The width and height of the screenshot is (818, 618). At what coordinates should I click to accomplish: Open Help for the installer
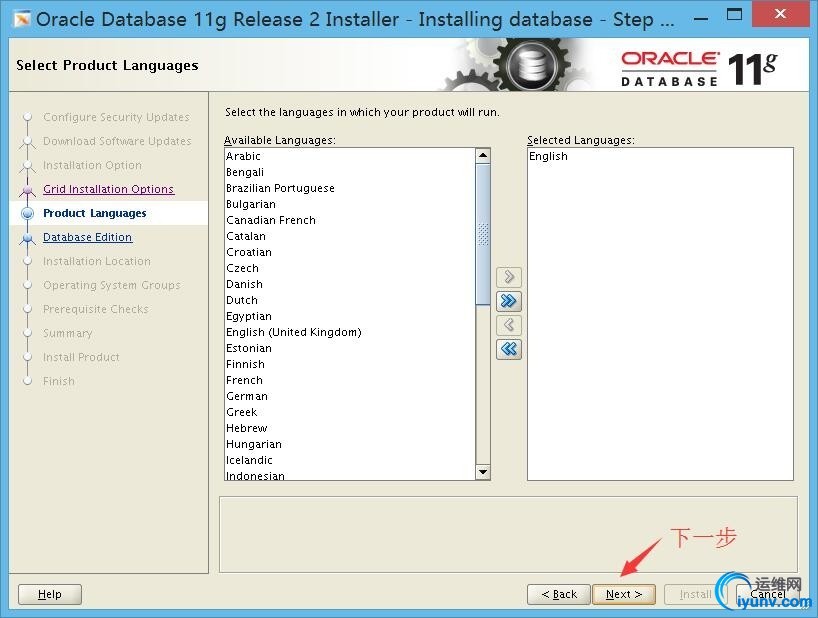(50, 594)
